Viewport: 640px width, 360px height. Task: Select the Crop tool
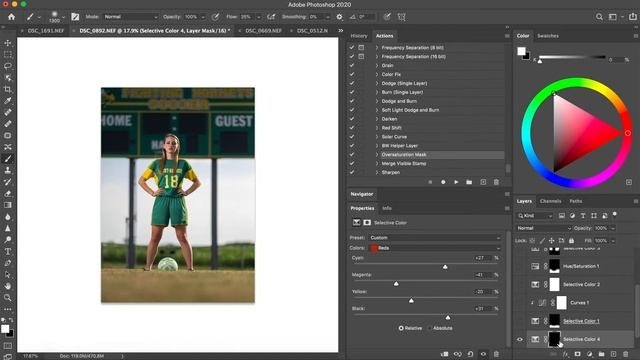pyautogui.click(x=7, y=89)
